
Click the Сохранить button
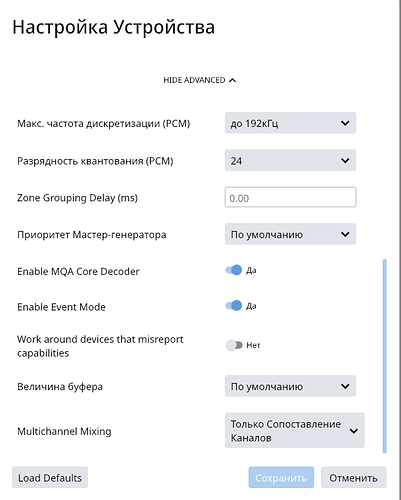click(x=281, y=477)
